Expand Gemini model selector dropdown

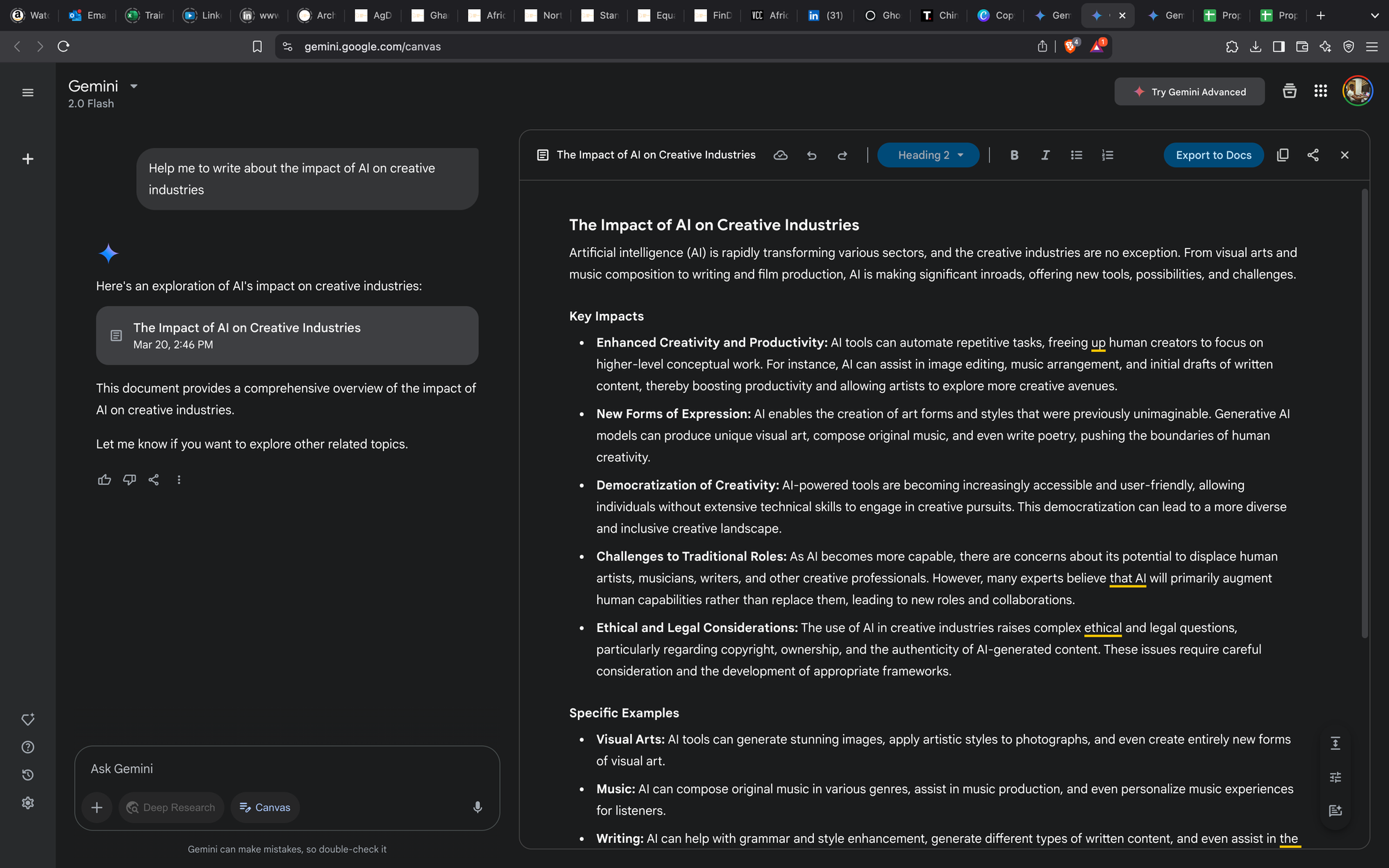[x=134, y=86]
